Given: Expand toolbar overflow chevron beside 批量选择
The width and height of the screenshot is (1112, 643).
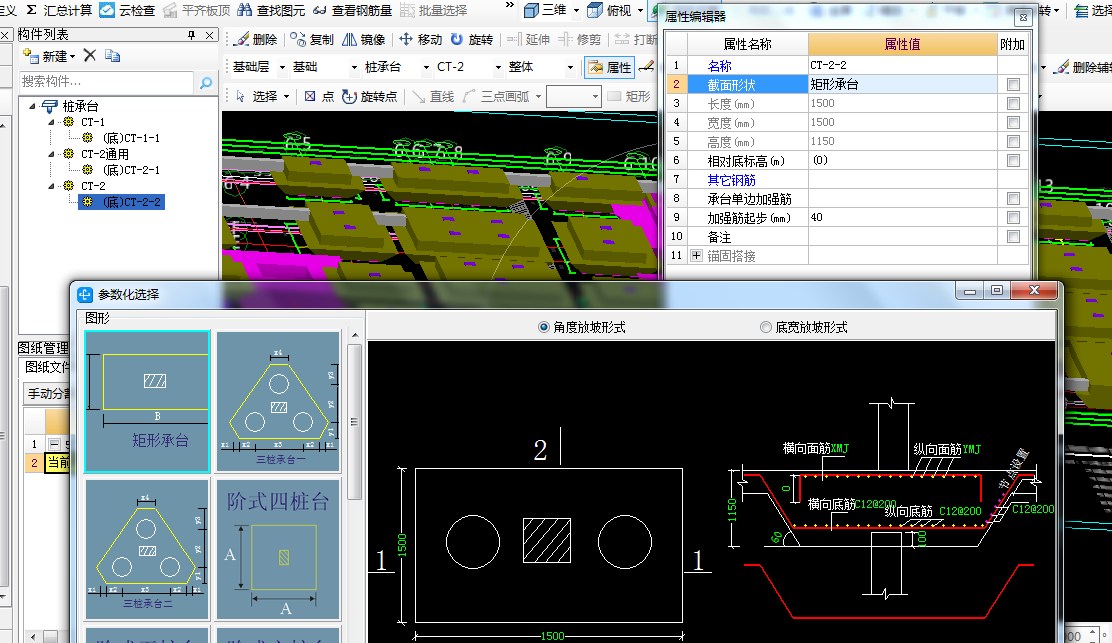Looking at the screenshot, I should [x=509, y=6].
